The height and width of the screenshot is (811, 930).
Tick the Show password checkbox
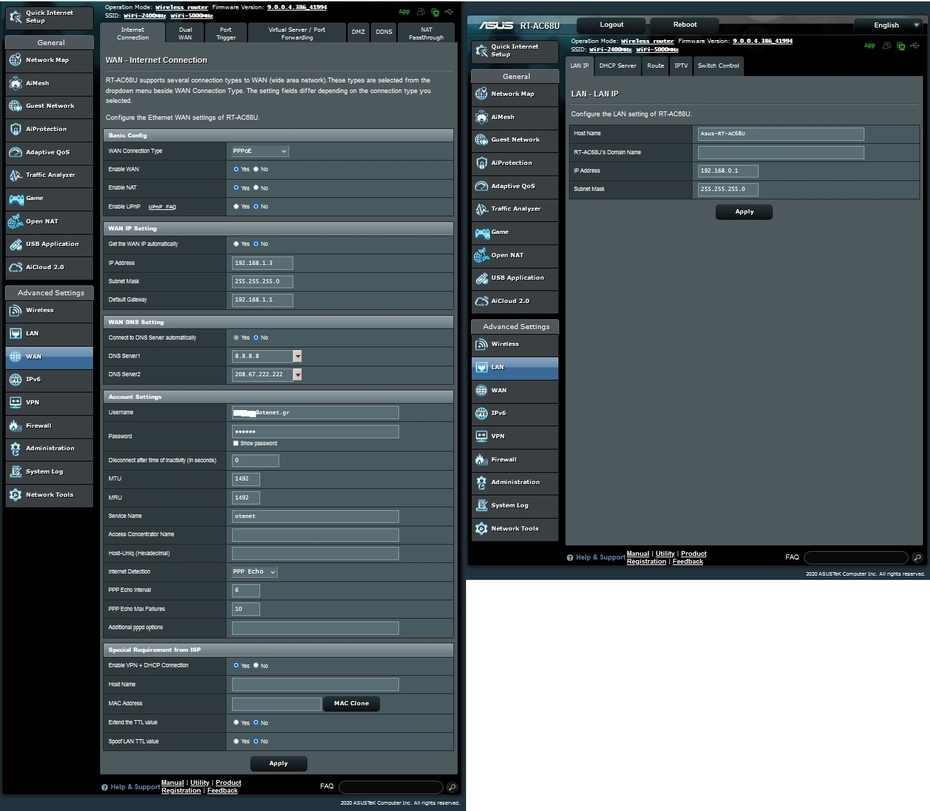pyautogui.click(x=235, y=443)
